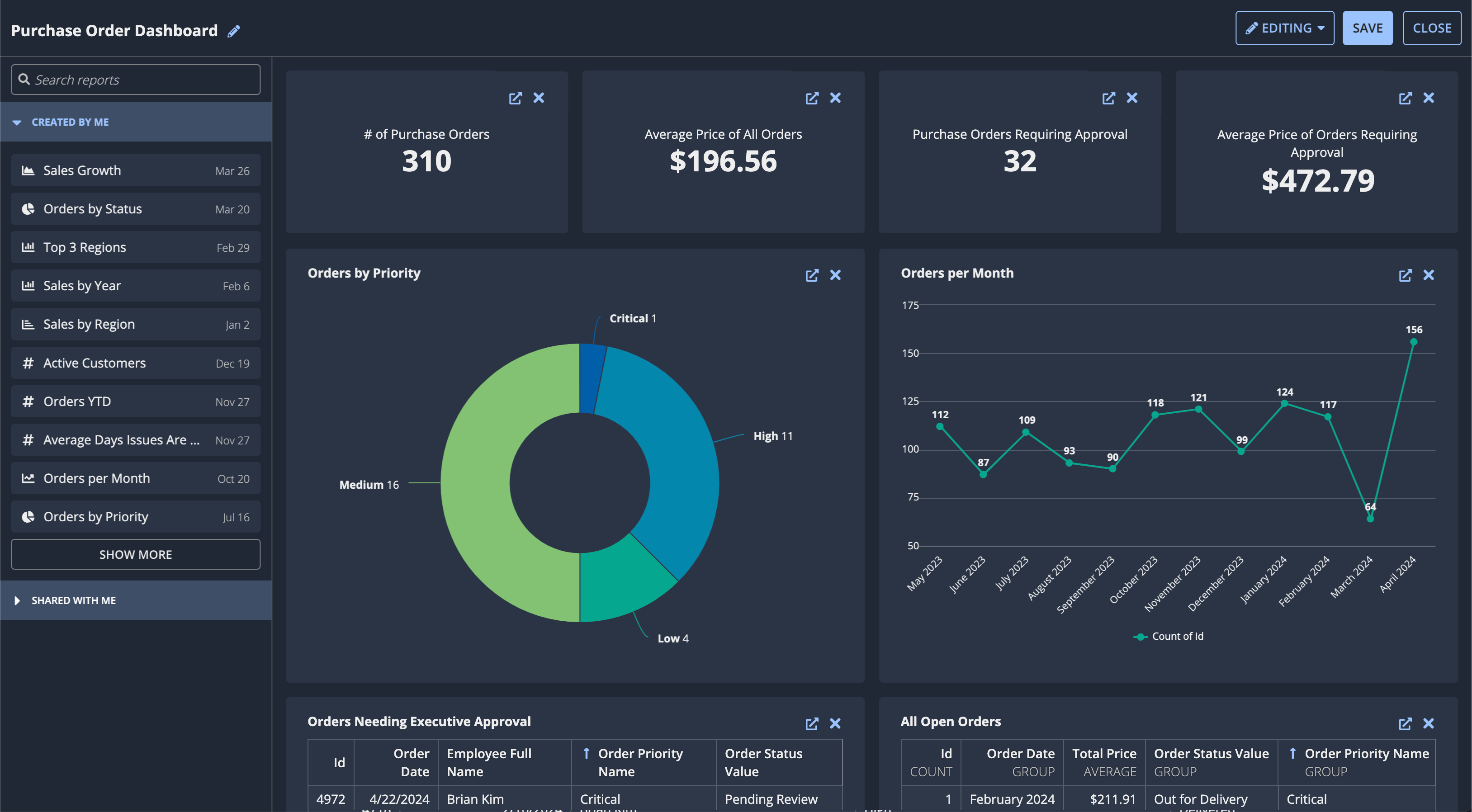Click the January 2024 data point labeled 124
1472x812 pixels.
click(1284, 403)
